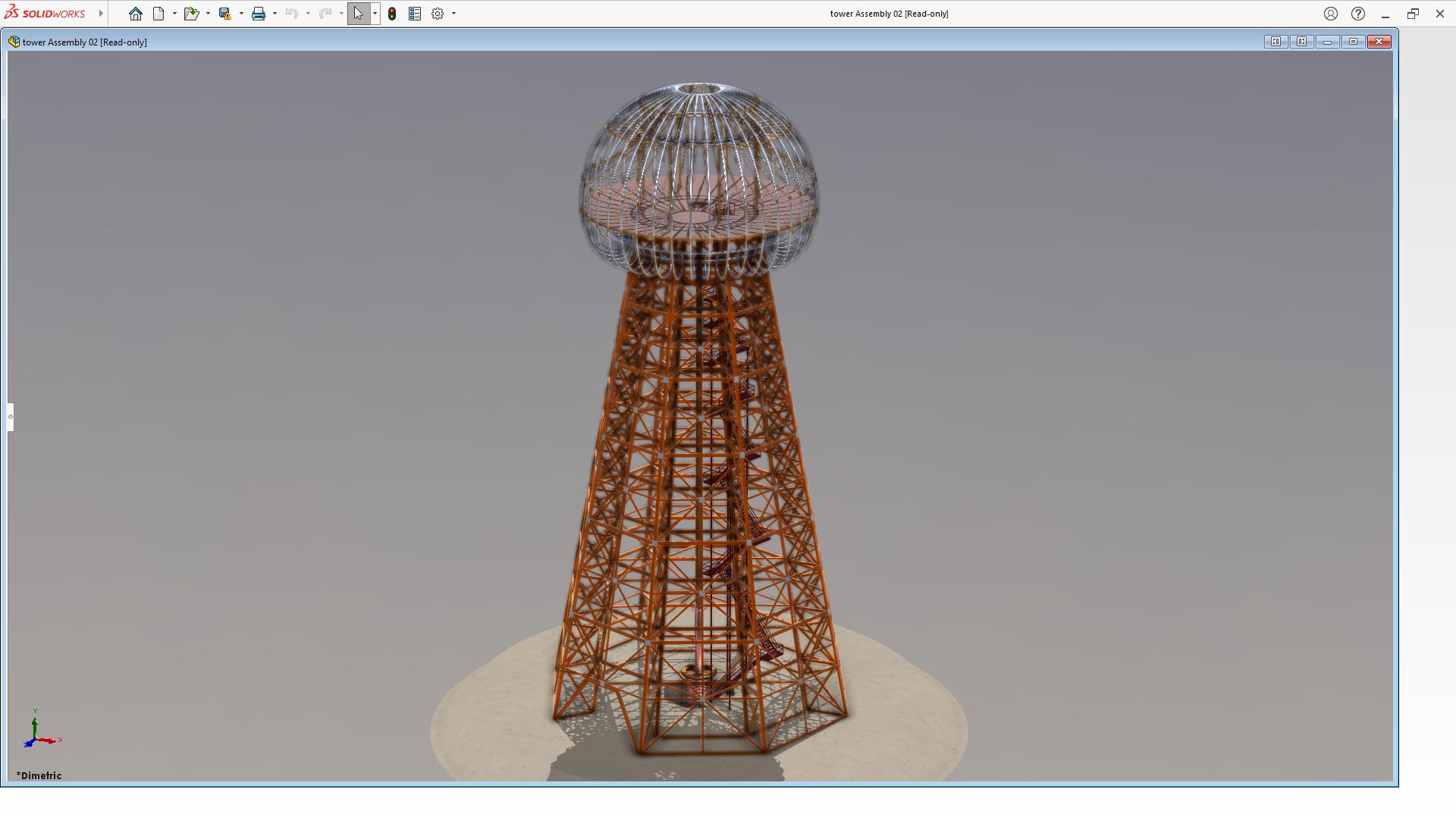Click the Dimetric view label
The image size is (1456, 817).
[x=39, y=775]
